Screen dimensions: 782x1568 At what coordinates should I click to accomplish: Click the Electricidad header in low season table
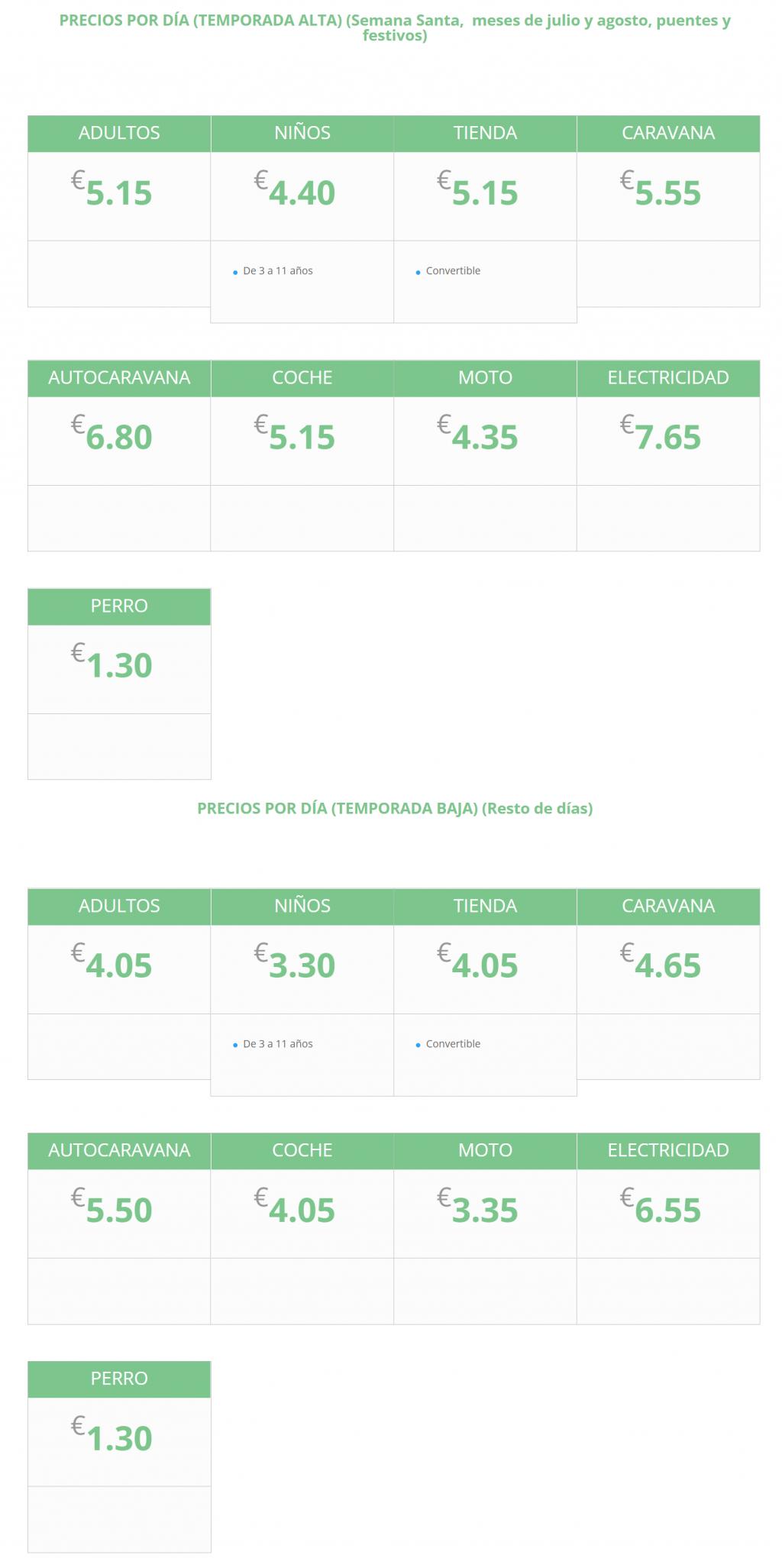click(x=668, y=1150)
